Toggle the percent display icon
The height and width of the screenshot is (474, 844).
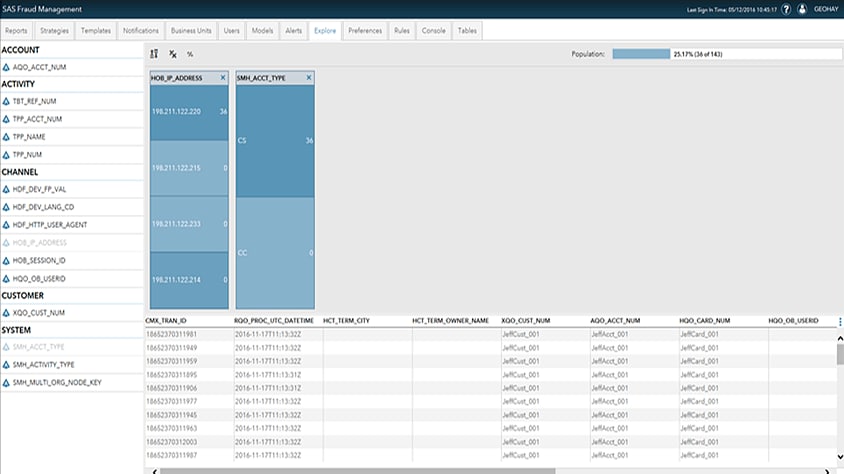point(190,54)
